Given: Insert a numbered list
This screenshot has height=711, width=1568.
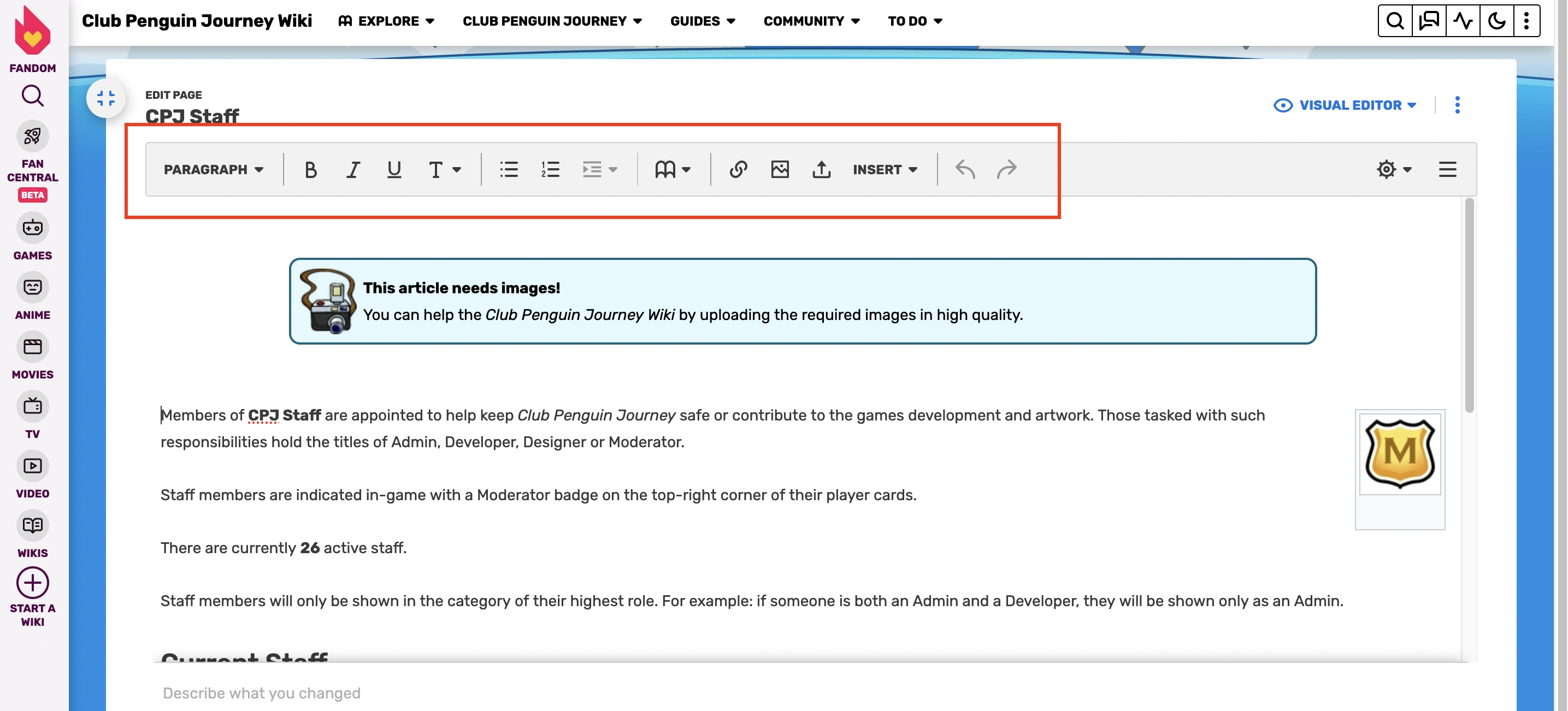Looking at the screenshot, I should coord(550,169).
